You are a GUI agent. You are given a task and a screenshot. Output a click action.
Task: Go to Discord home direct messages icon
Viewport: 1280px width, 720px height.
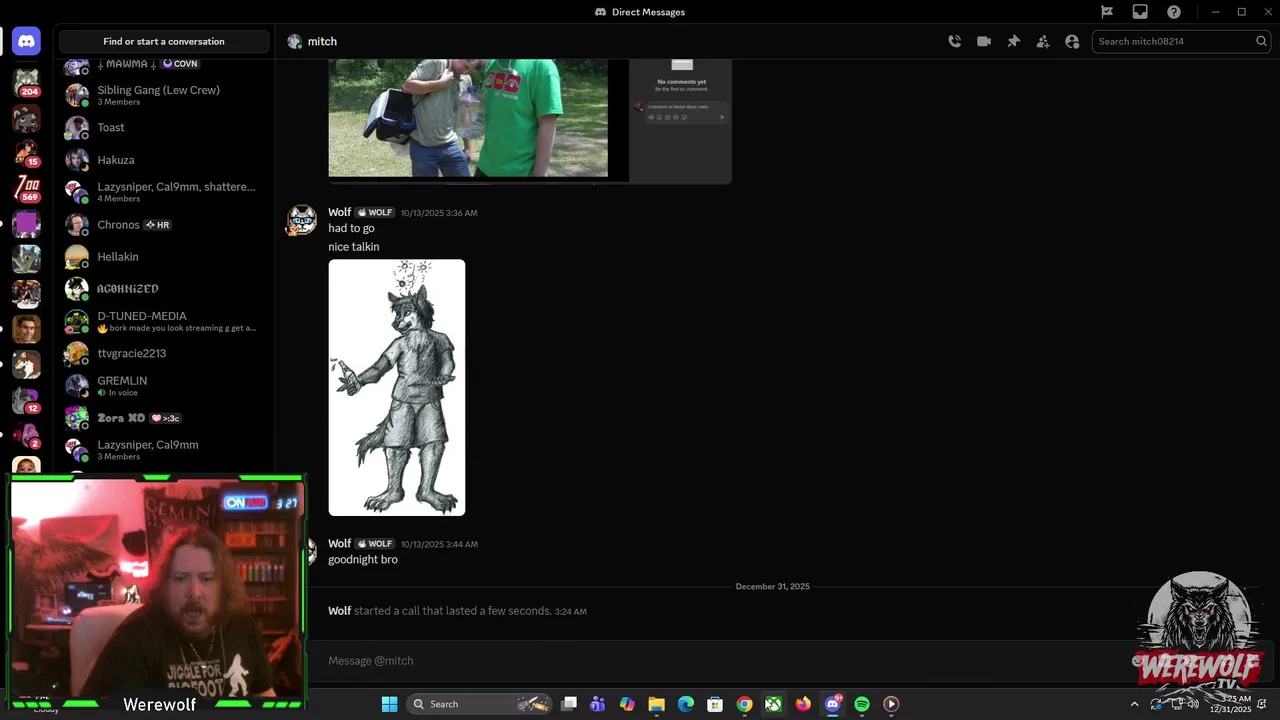tap(26, 41)
